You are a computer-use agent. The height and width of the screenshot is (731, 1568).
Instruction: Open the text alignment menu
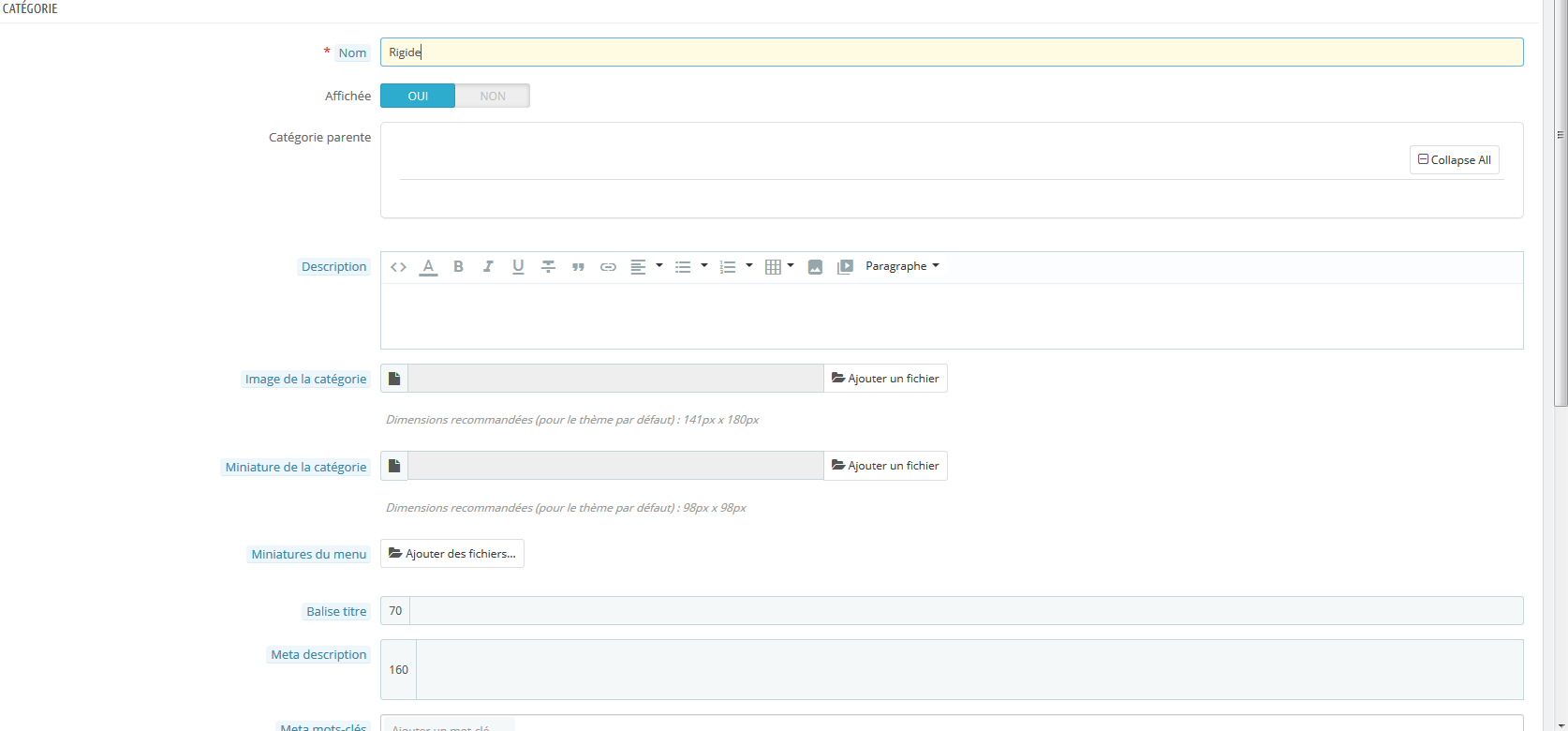point(645,267)
